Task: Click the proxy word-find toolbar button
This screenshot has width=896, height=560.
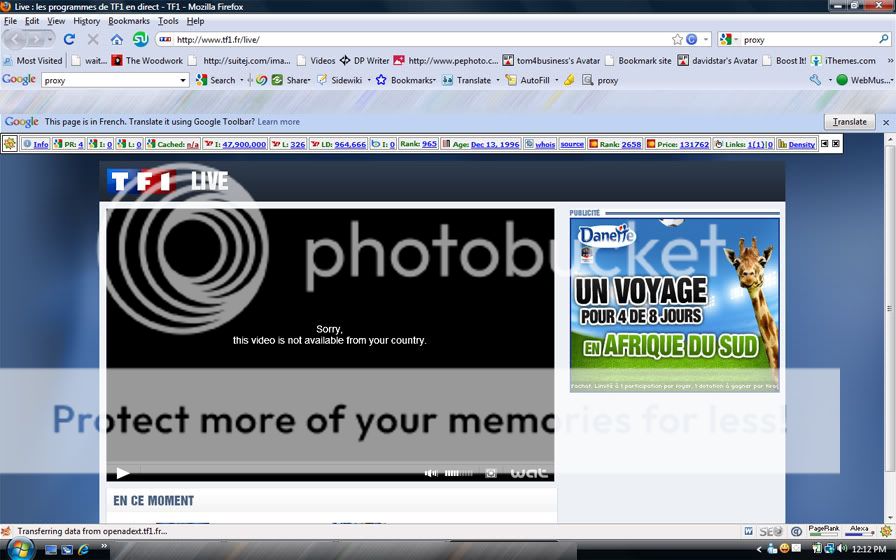Action: 600,81
